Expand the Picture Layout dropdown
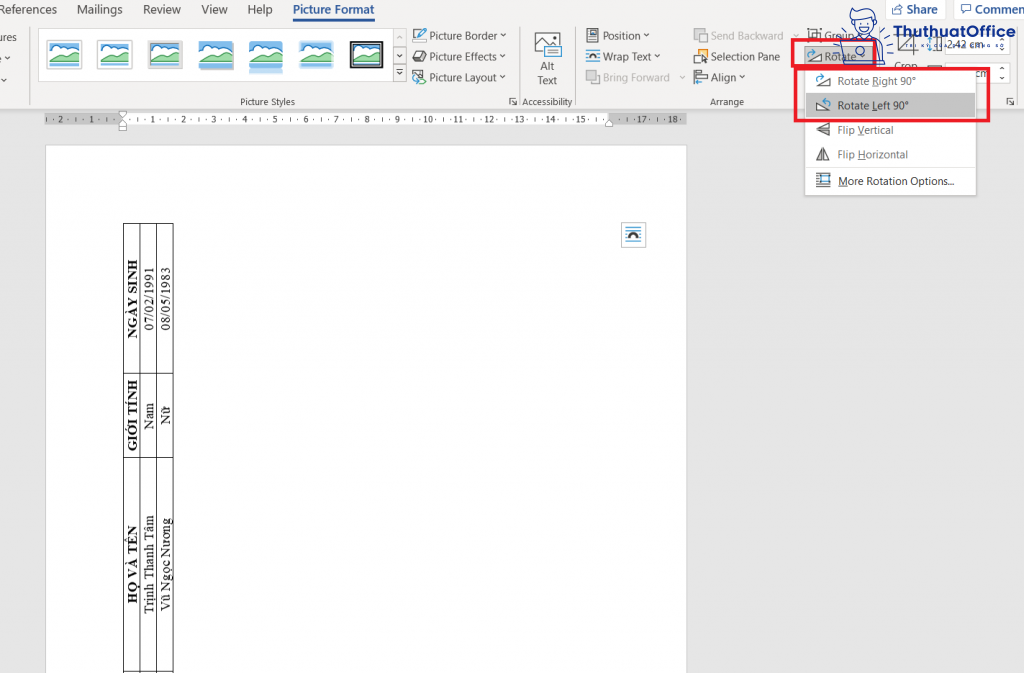Viewport: 1024px width, 673px height. point(459,77)
